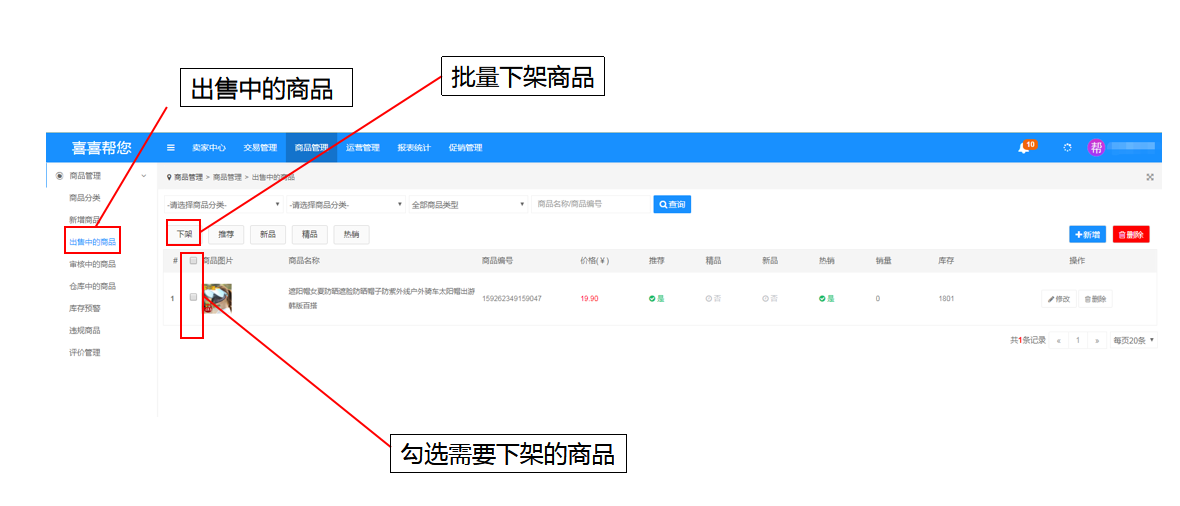Click the 修改 button in product row
Screen dimensions: 1180x506
(1059, 299)
